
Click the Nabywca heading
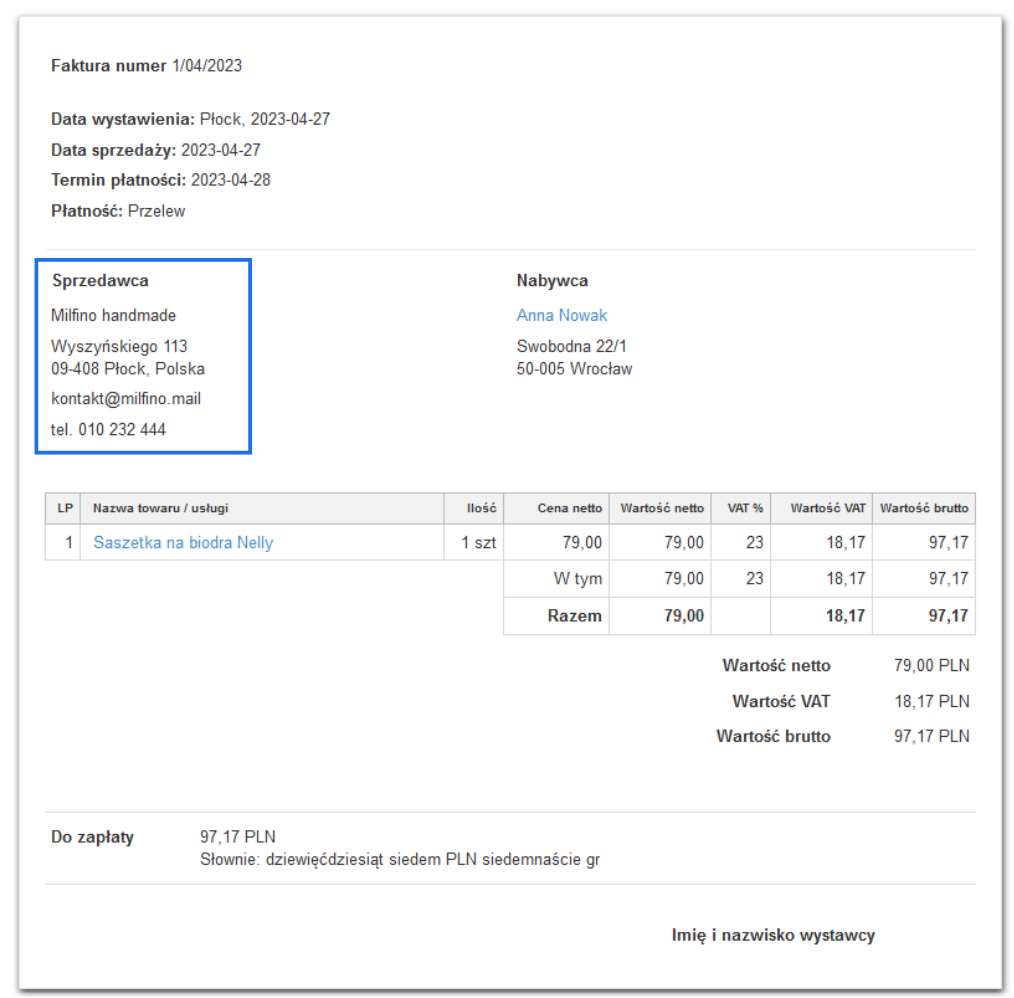pos(552,280)
